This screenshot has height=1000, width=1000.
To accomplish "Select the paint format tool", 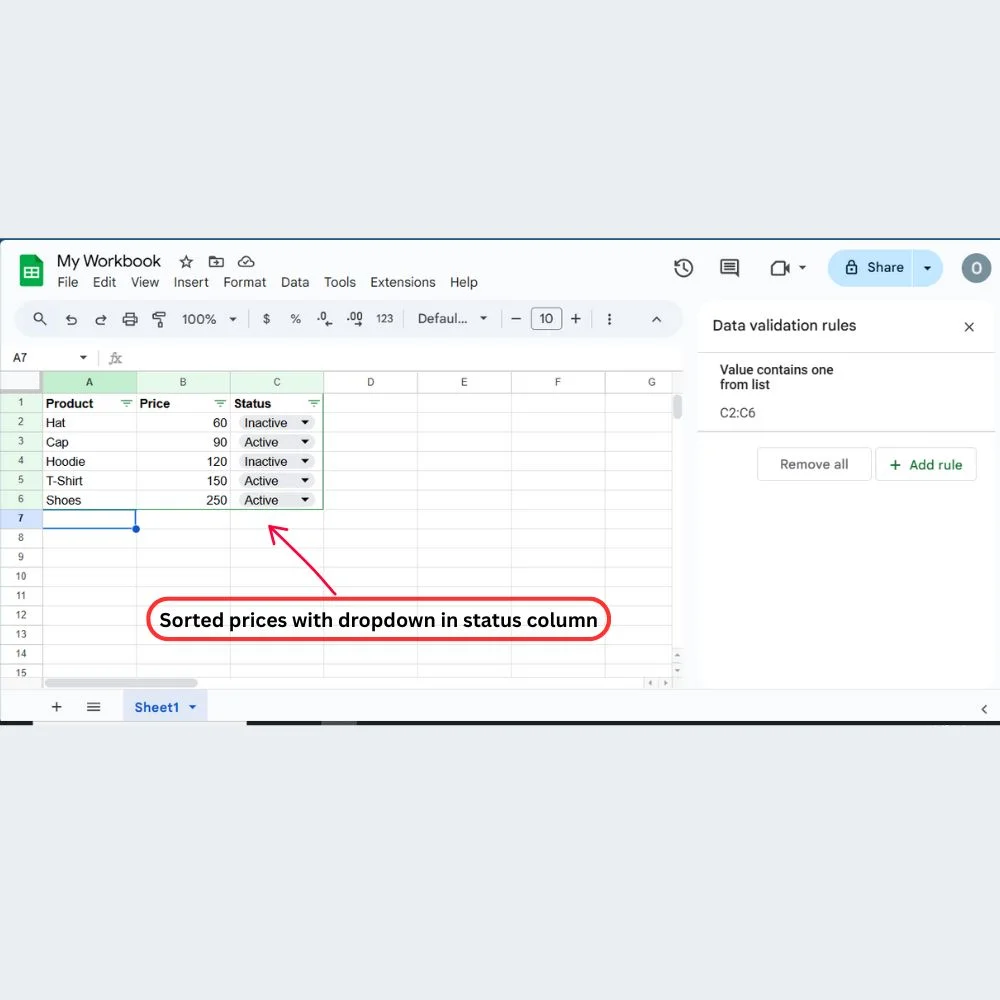I will pos(159,319).
